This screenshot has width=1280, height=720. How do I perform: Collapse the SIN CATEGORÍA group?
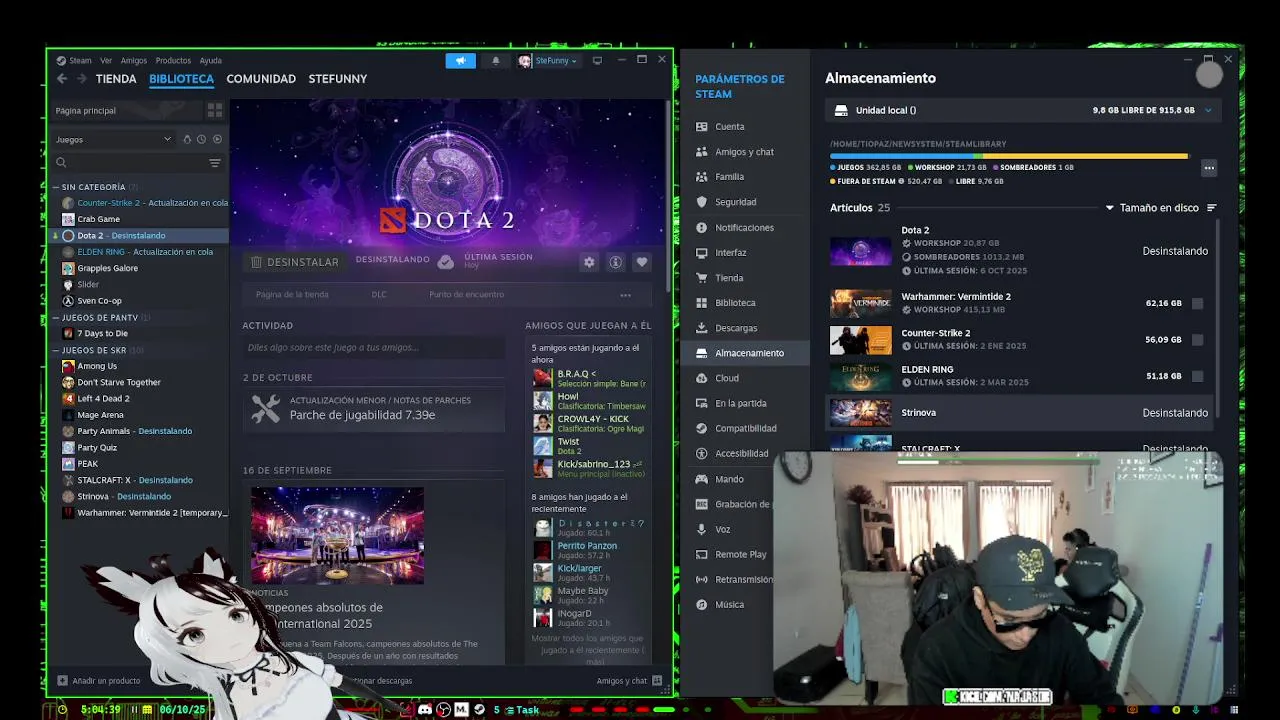pyautogui.click(x=56, y=187)
